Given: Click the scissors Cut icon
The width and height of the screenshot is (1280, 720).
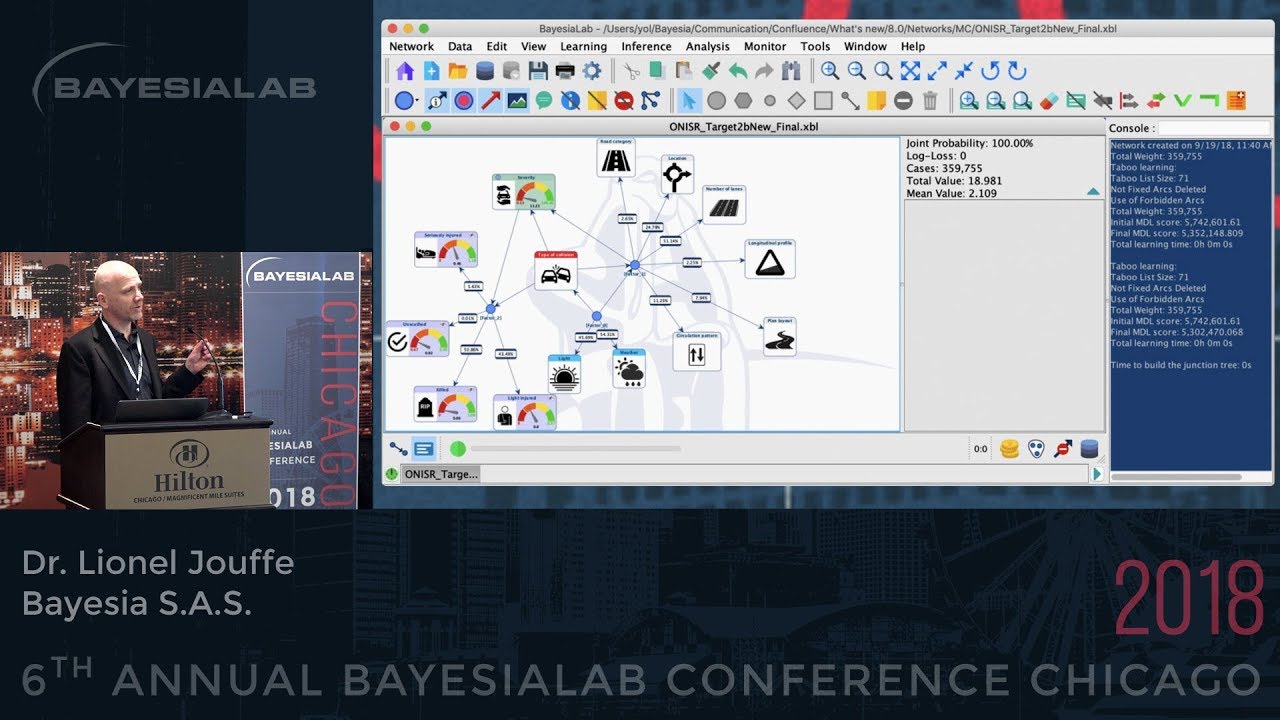Looking at the screenshot, I should [x=631, y=71].
